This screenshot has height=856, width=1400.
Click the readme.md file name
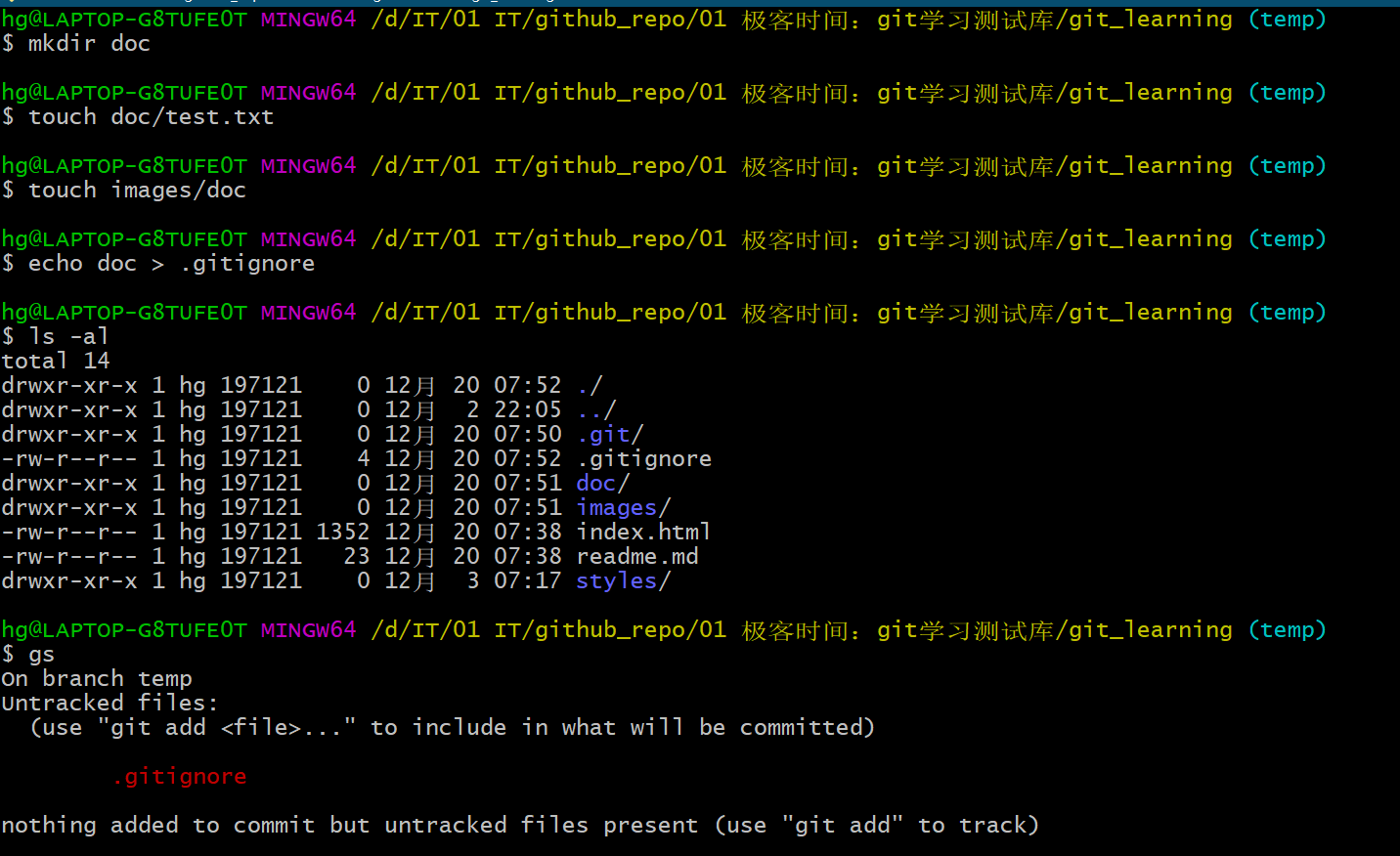[637, 556]
